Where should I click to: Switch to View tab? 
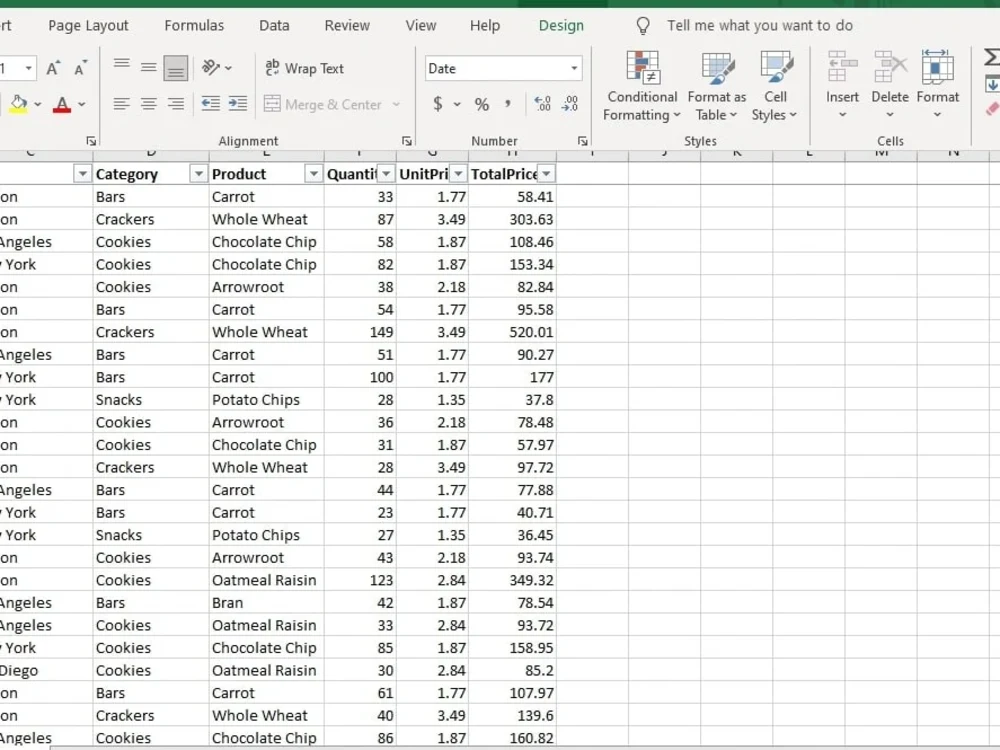421,26
